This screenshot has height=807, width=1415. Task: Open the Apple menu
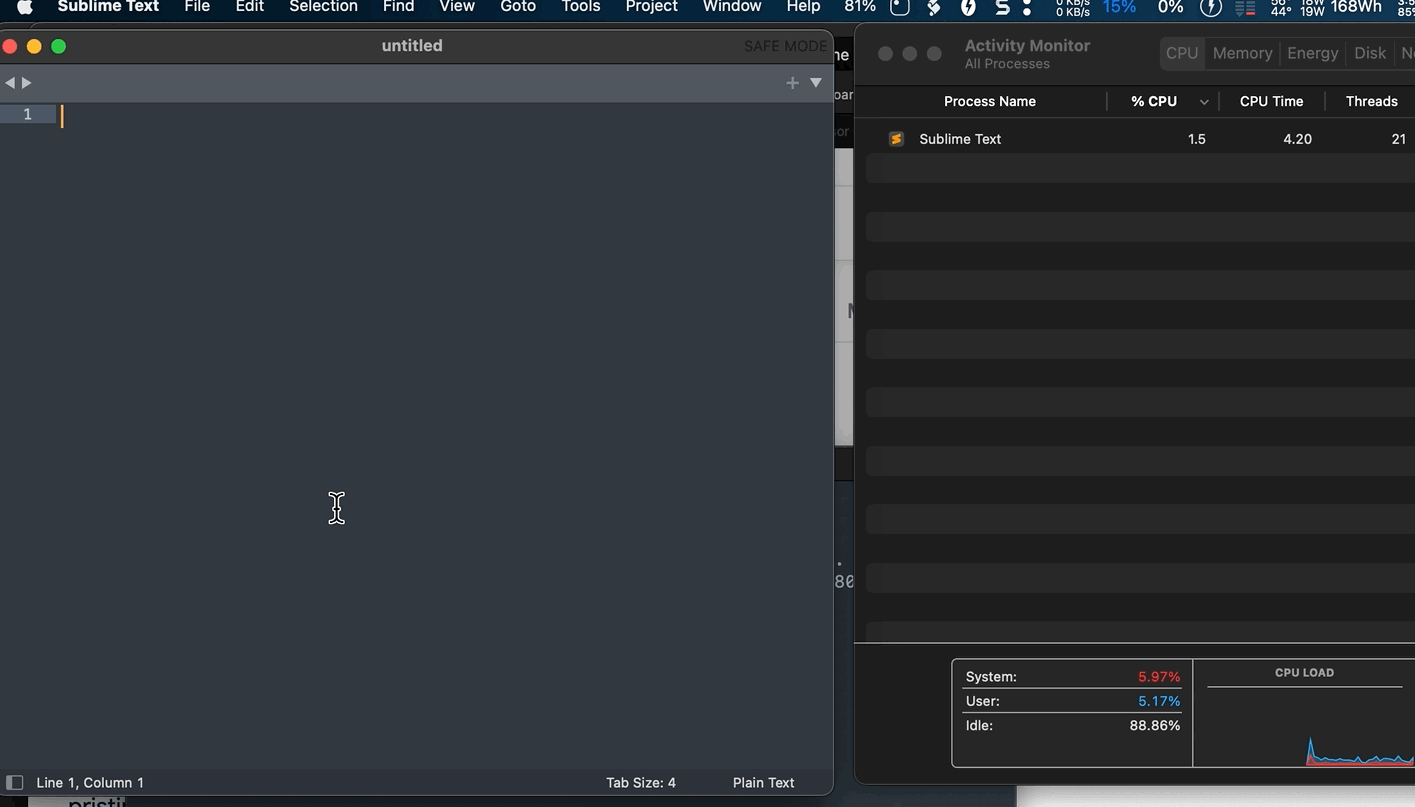click(25, 7)
